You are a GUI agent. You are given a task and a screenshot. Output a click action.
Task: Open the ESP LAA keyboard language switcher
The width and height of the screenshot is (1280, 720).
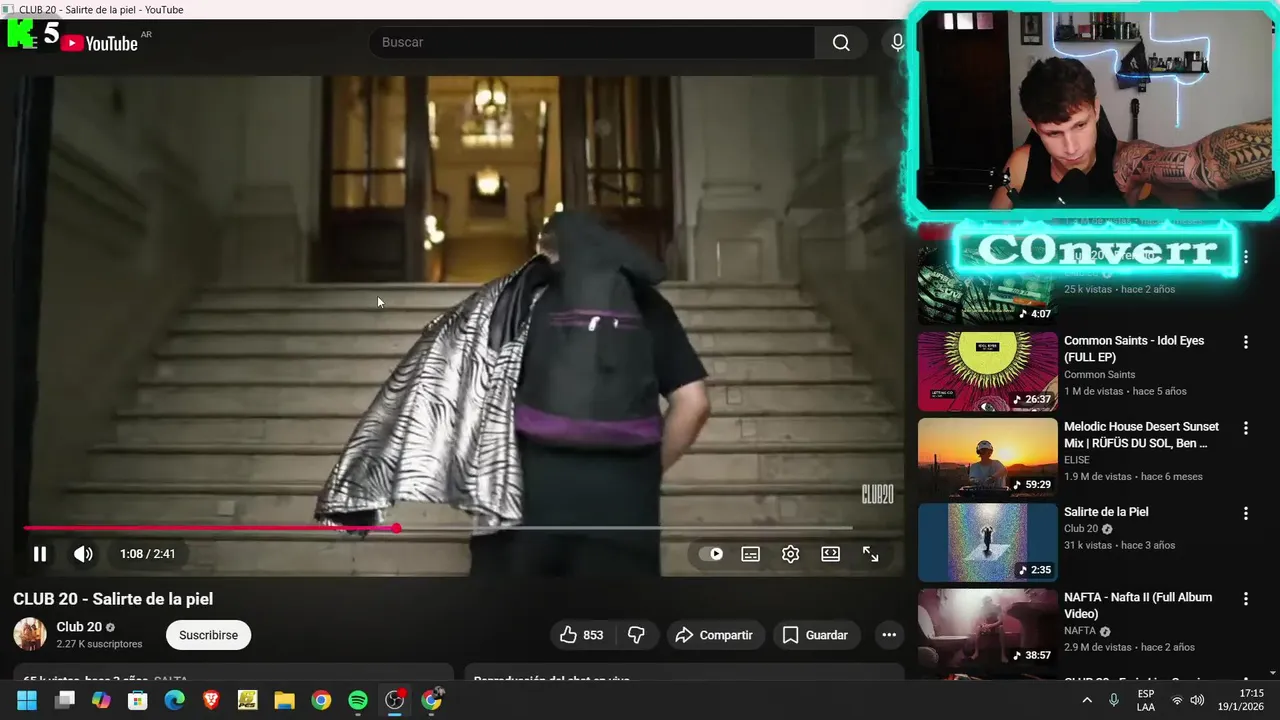point(1146,700)
